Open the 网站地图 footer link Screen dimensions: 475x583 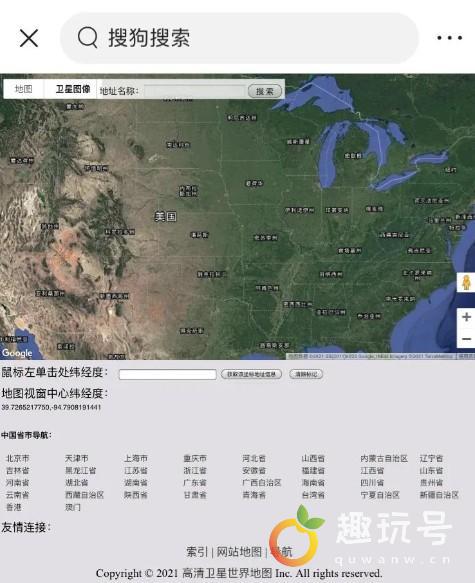pyautogui.click(x=239, y=552)
